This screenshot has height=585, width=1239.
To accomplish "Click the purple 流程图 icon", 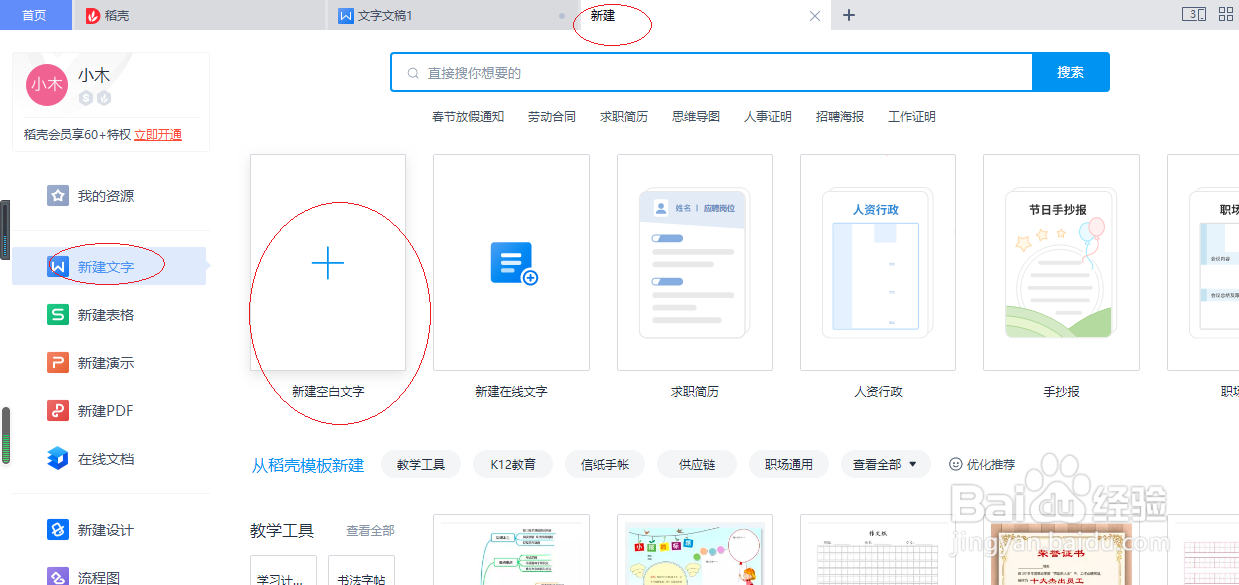I will pos(58,577).
